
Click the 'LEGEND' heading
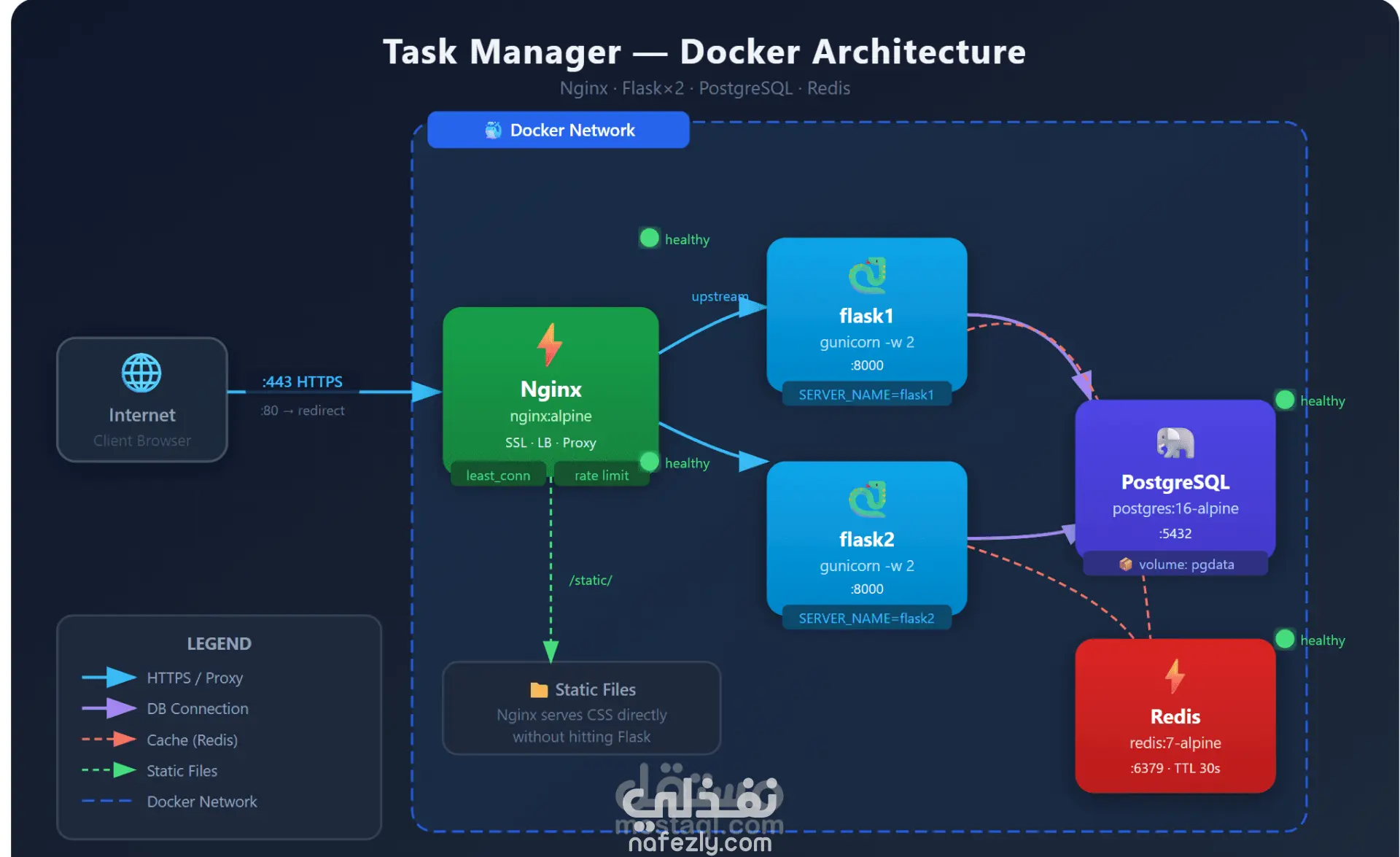[219, 643]
